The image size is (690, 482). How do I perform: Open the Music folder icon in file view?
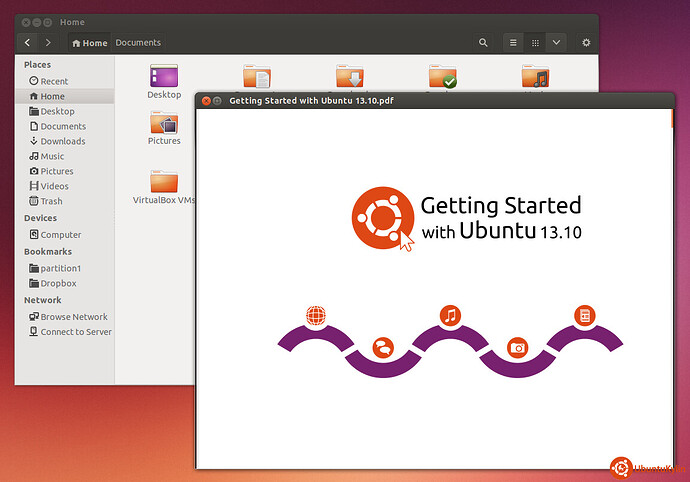(535, 77)
